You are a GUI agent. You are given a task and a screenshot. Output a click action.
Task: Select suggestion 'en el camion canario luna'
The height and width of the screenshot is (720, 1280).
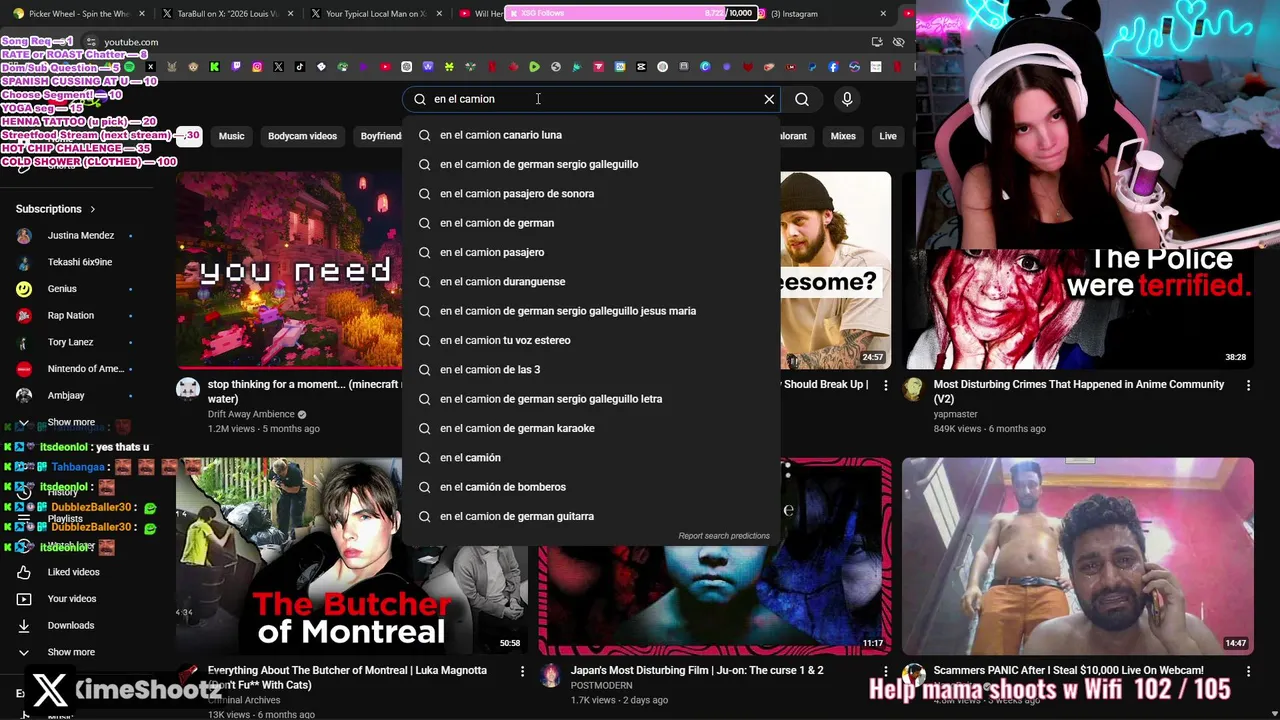(x=591, y=135)
